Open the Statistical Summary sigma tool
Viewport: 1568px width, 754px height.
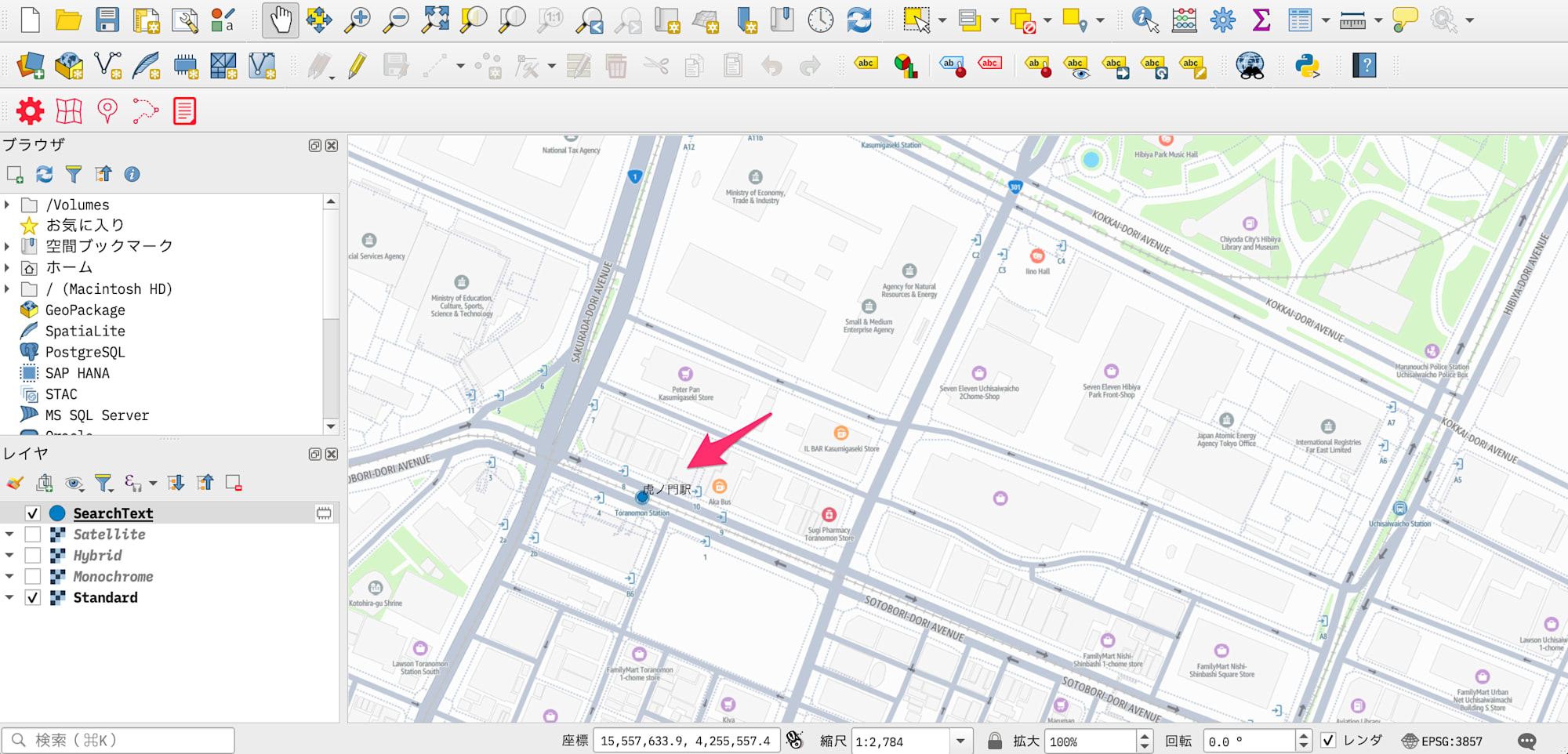click(1261, 20)
